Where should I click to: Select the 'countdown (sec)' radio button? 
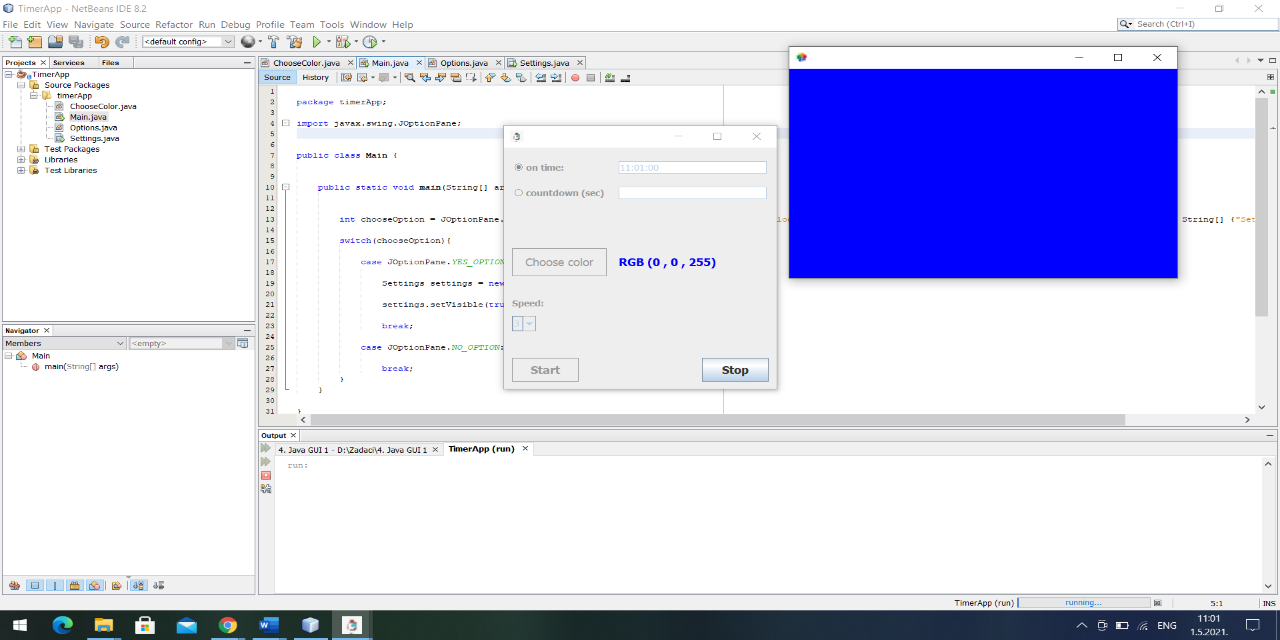pos(519,193)
